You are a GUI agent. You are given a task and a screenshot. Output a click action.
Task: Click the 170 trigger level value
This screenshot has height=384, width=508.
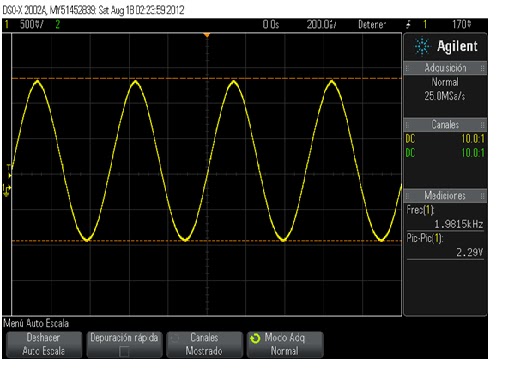[462, 24]
